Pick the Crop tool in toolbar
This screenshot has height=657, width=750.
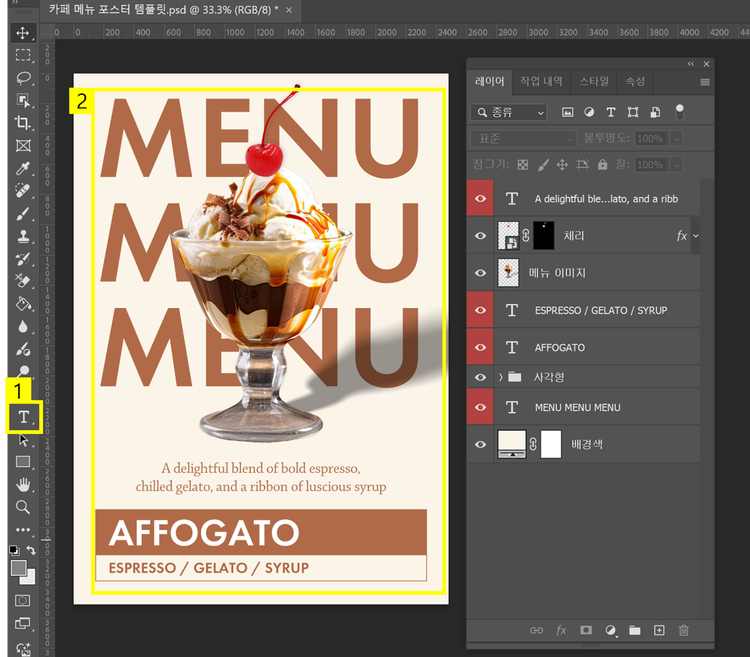click(23, 122)
